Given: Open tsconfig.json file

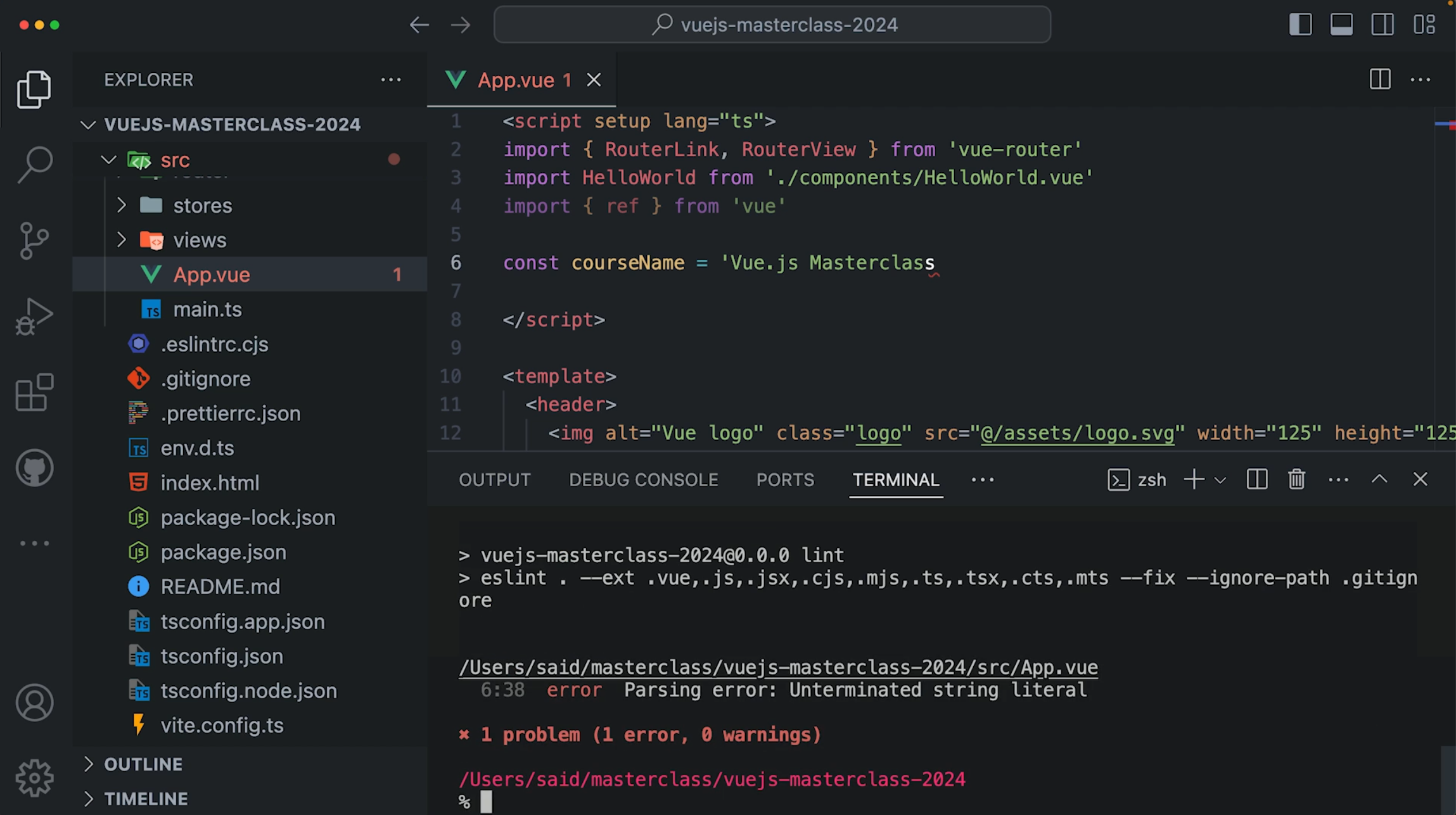Looking at the screenshot, I should (x=250, y=656).
